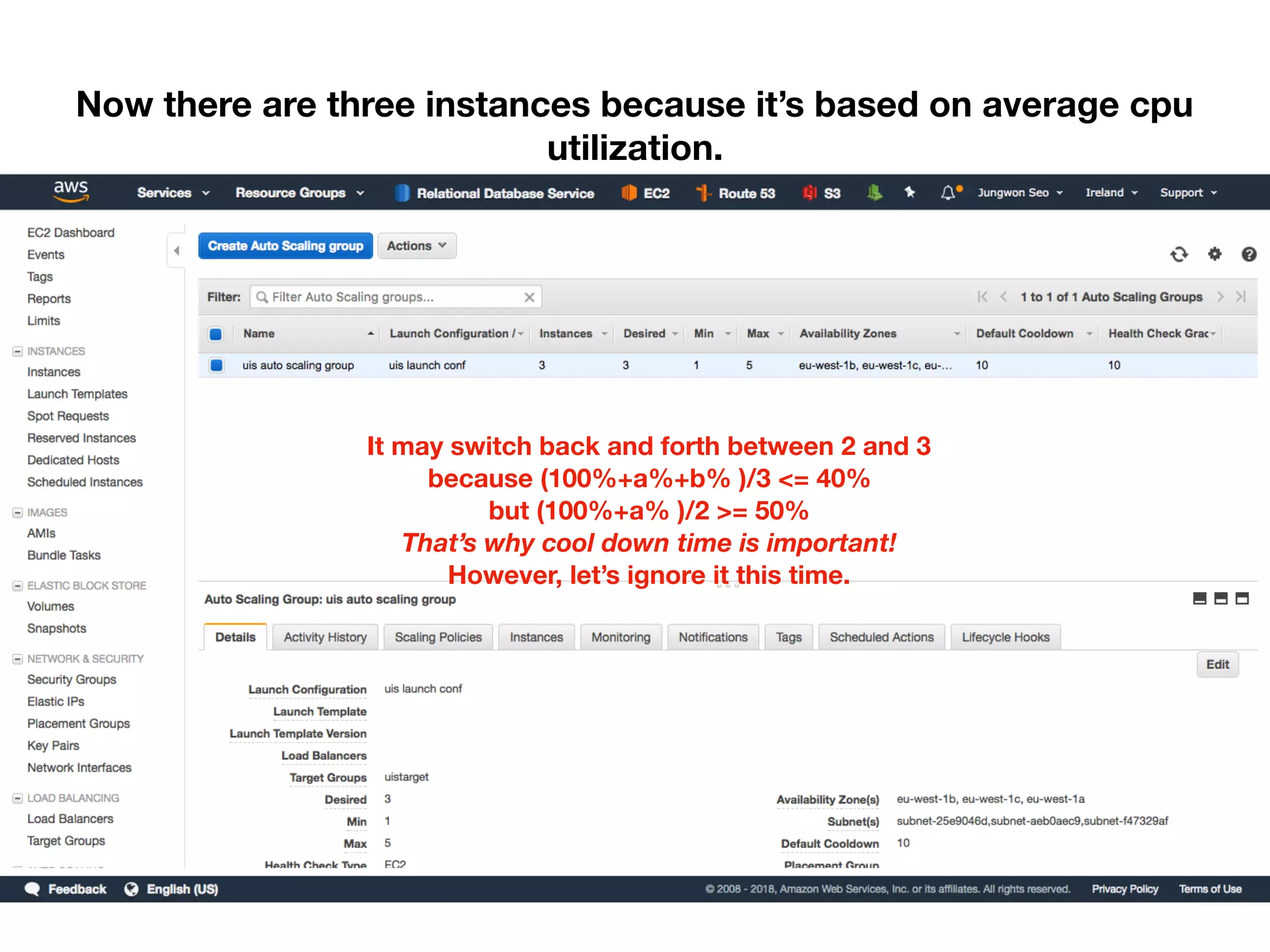The height and width of the screenshot is (952, 1270).
Task: Switch to the Scaling Policies tab
Action: pos(438,637)
